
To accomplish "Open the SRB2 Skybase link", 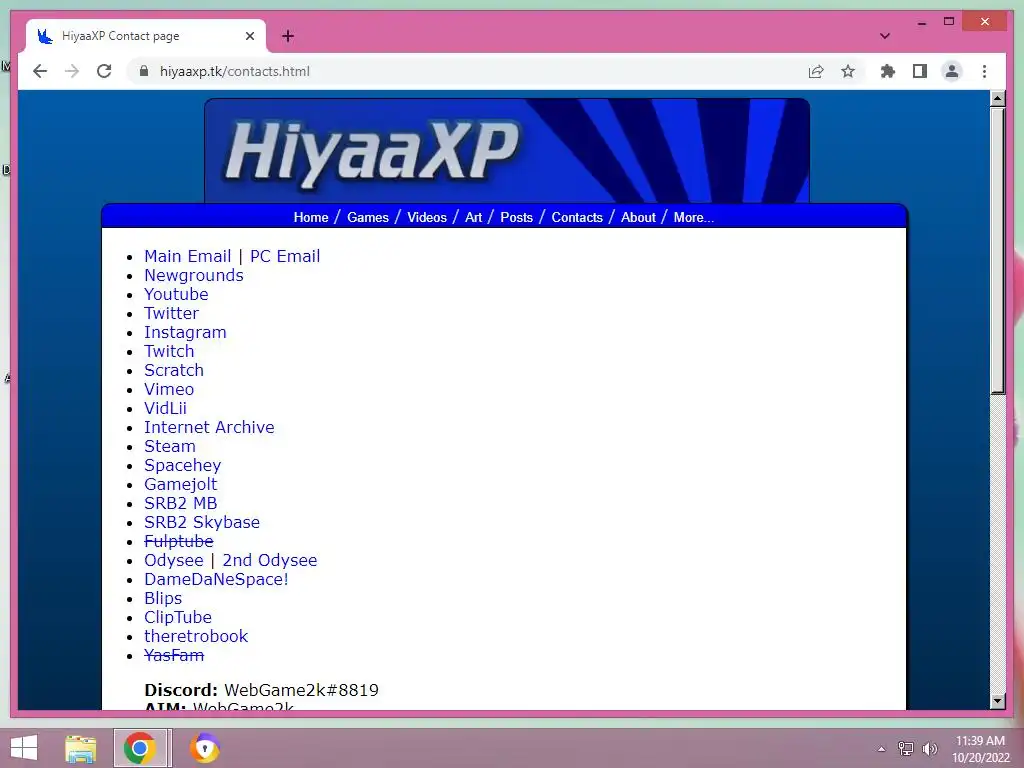I will click(202, 522).
